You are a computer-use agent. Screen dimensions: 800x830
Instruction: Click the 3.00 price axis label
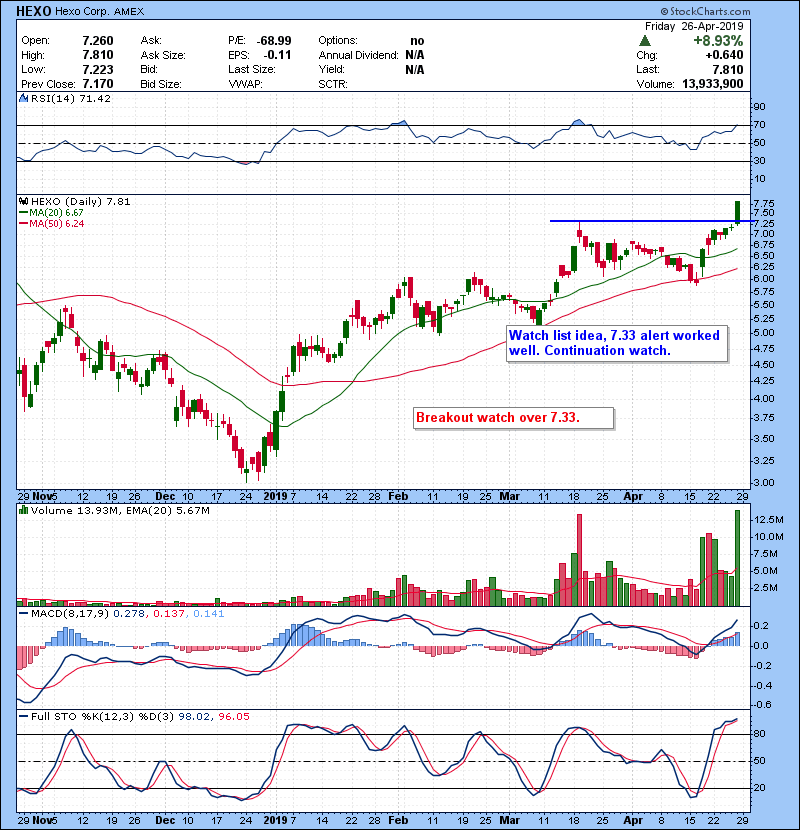[x=763, y=482]
